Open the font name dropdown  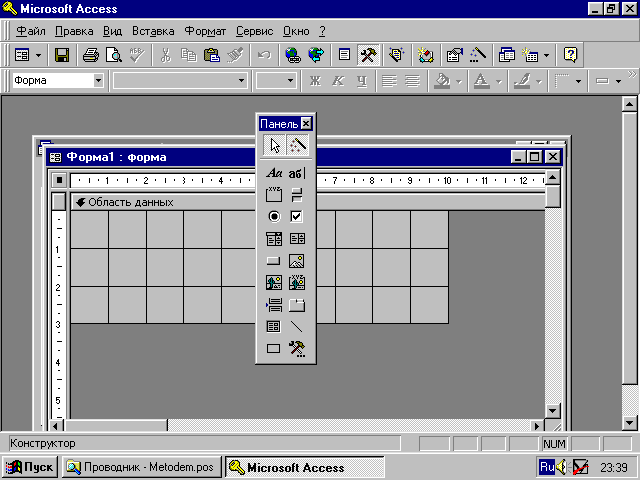241,80
